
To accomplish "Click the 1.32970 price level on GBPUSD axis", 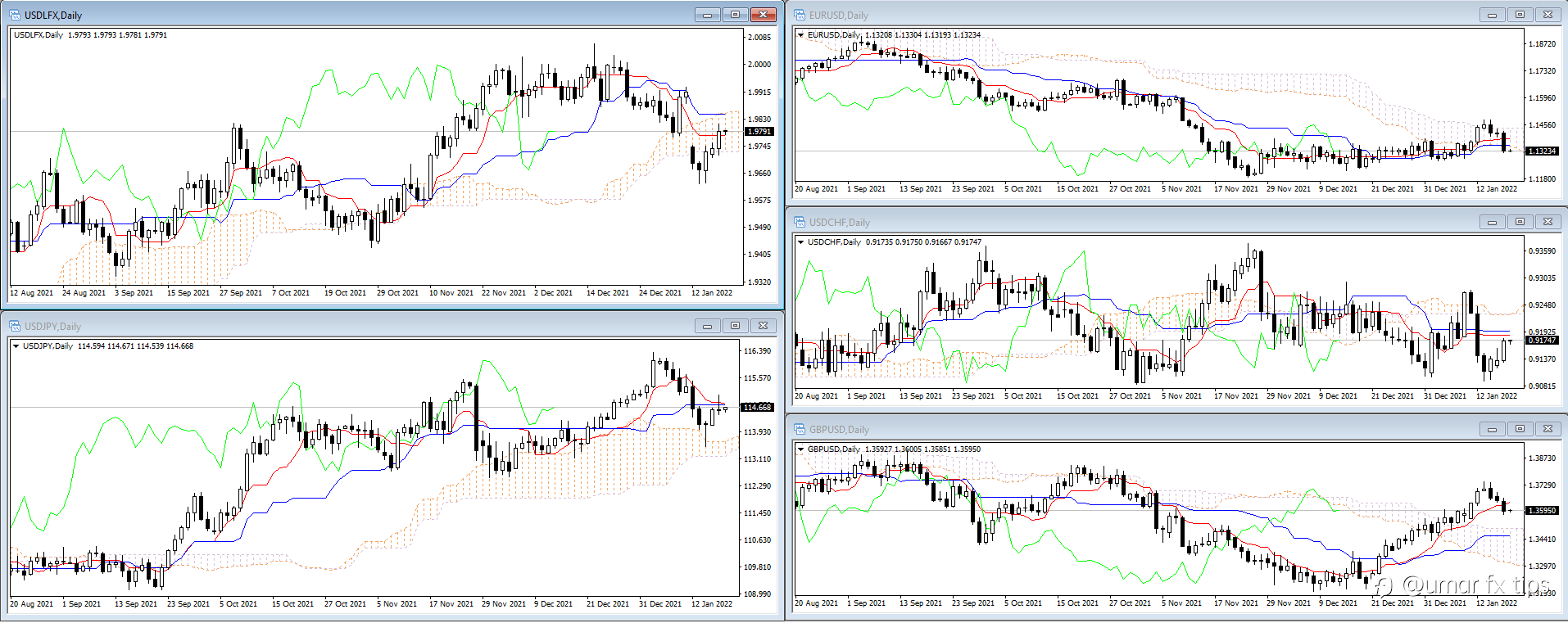I will click(x=1542, y=567).
